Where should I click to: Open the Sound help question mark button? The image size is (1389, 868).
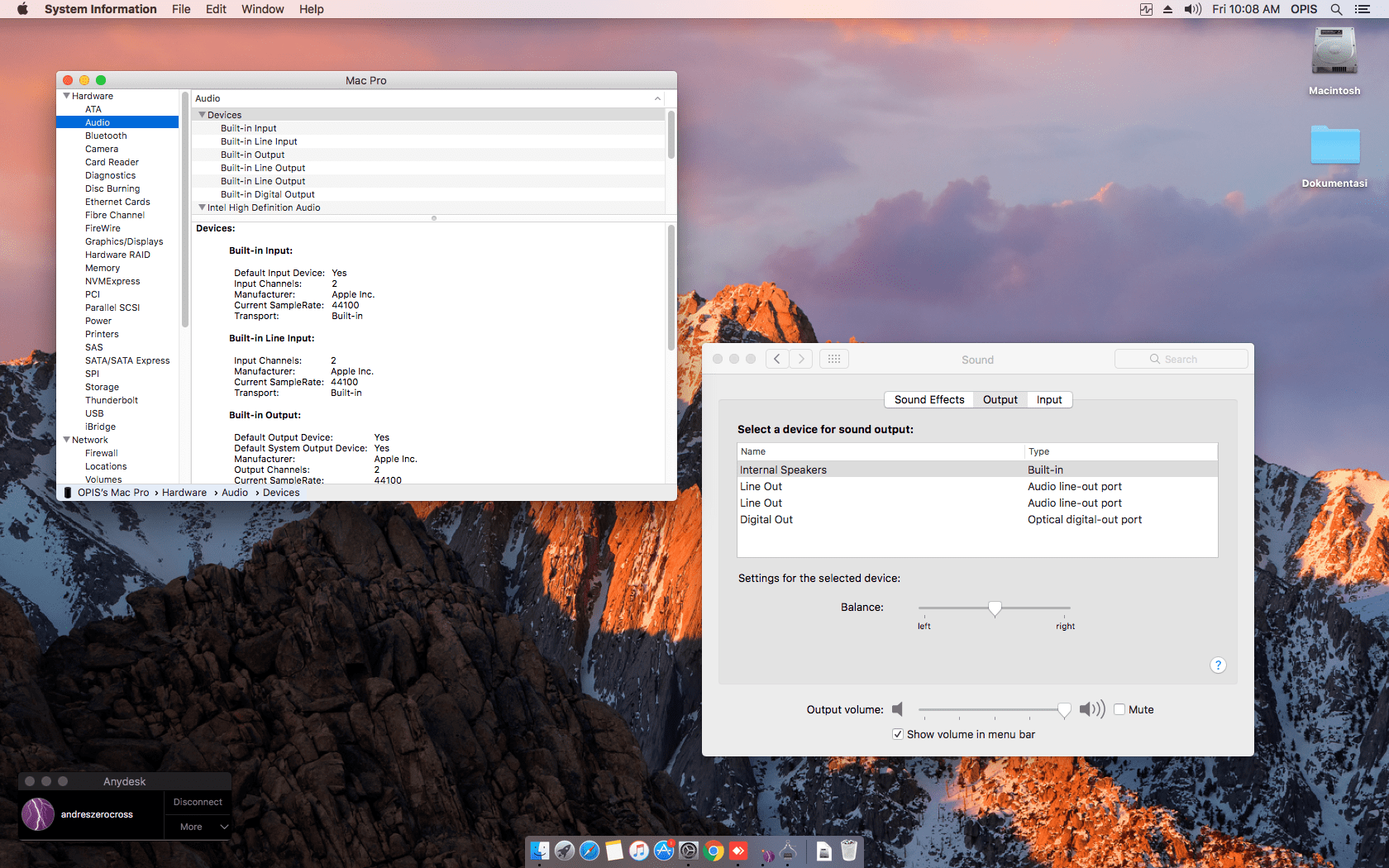click(x=1218, y=665)
